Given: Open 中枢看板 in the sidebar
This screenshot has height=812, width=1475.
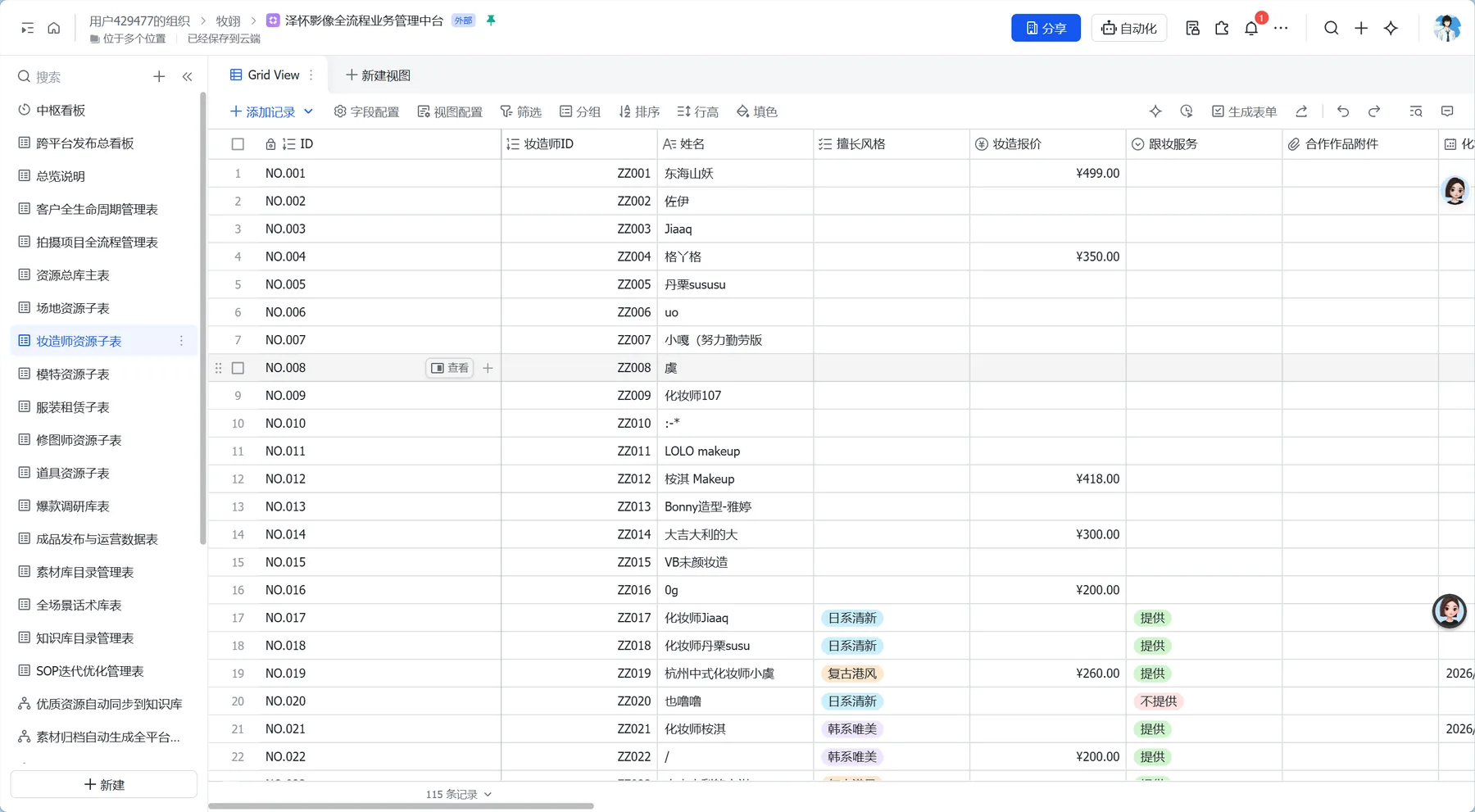Looking at the screenshot, I should click(x=104, y=110).
